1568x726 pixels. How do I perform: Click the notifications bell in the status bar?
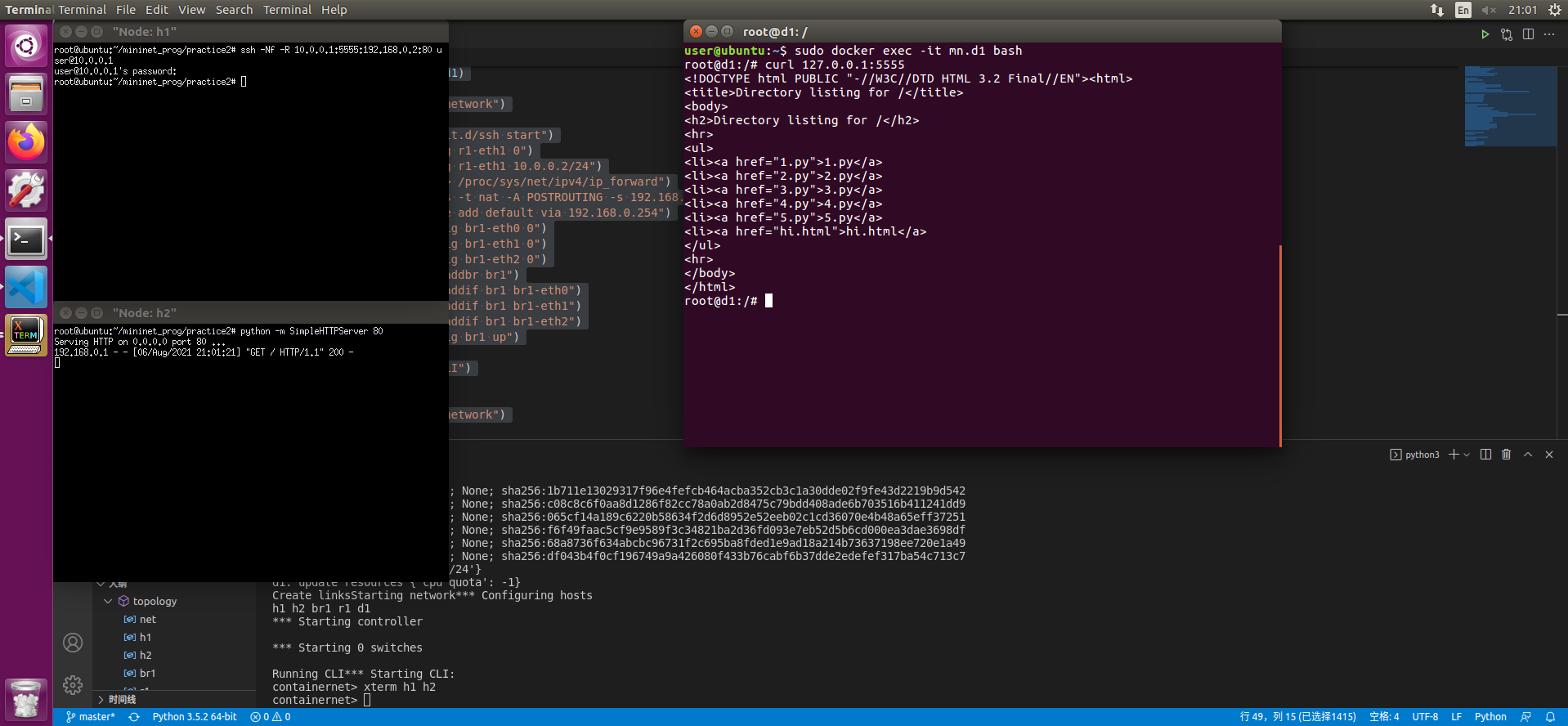[x=1550, y=717]
